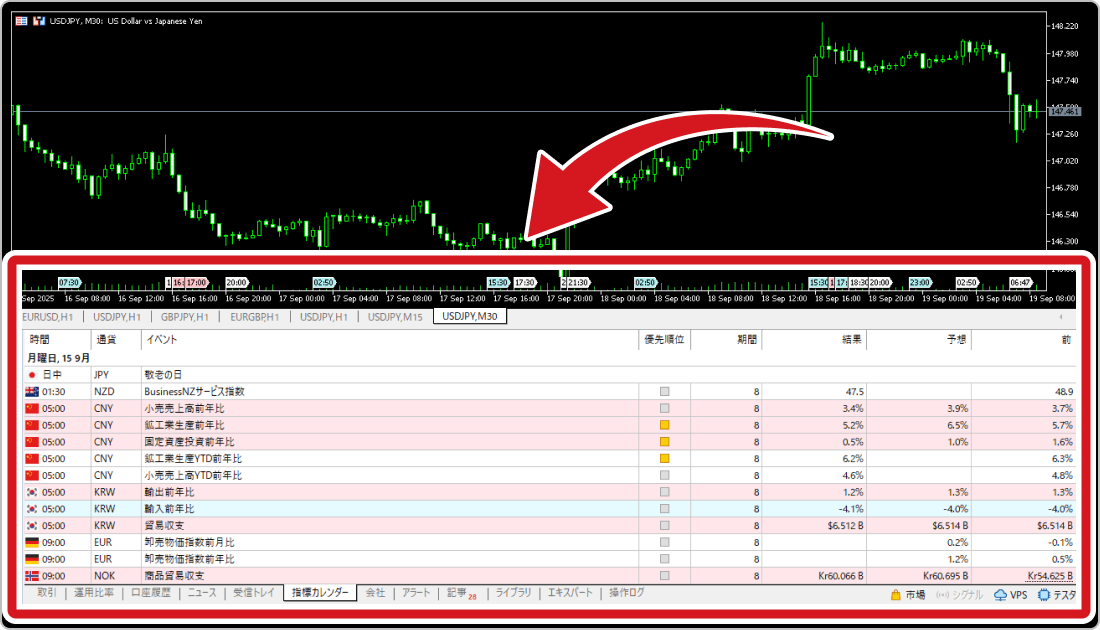The width and height of the screenshot is (1100, 630).
Task: Click the シグナル (Signals) icon
Action: point(942,595)
